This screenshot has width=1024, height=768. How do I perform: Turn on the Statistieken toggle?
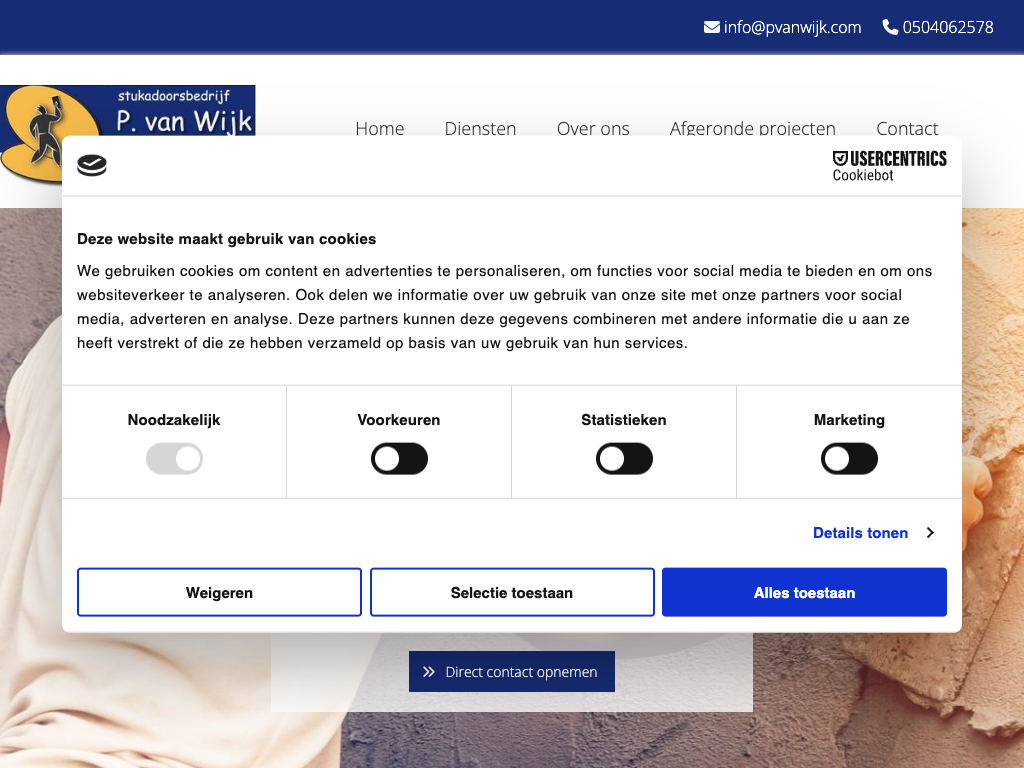coord(624,459)
